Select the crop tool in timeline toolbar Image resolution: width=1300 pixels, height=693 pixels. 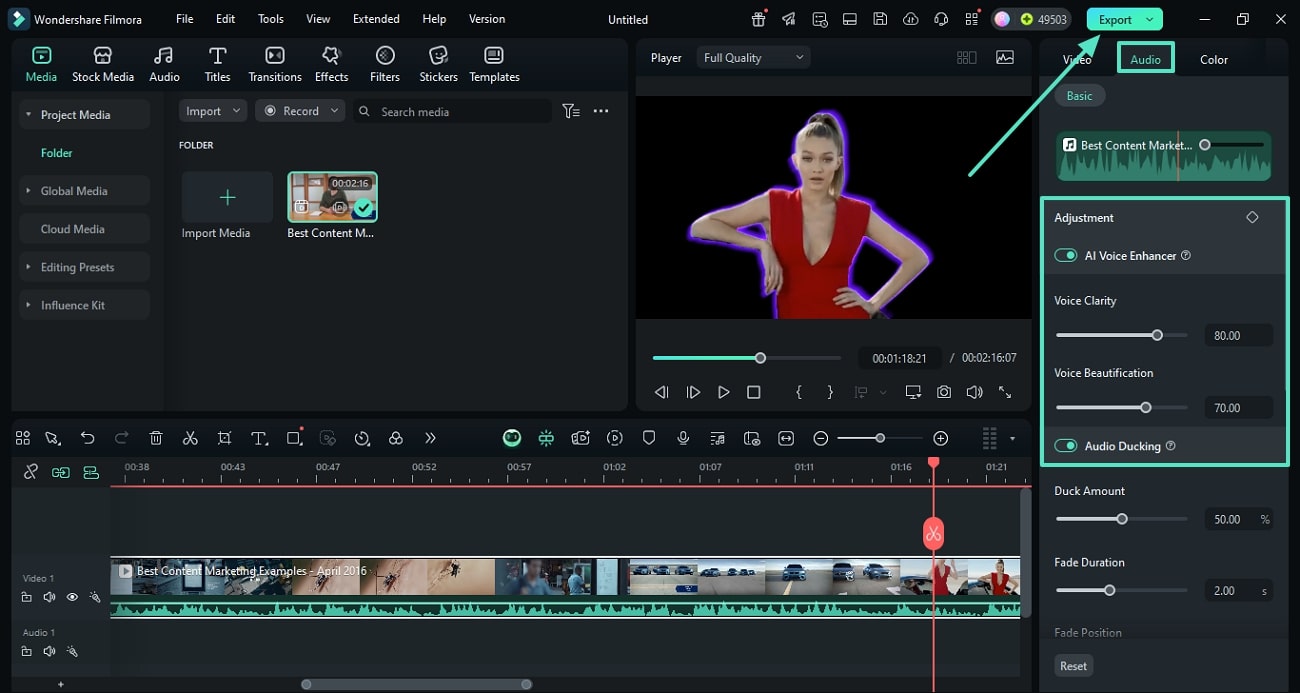[x=224, y=438]
